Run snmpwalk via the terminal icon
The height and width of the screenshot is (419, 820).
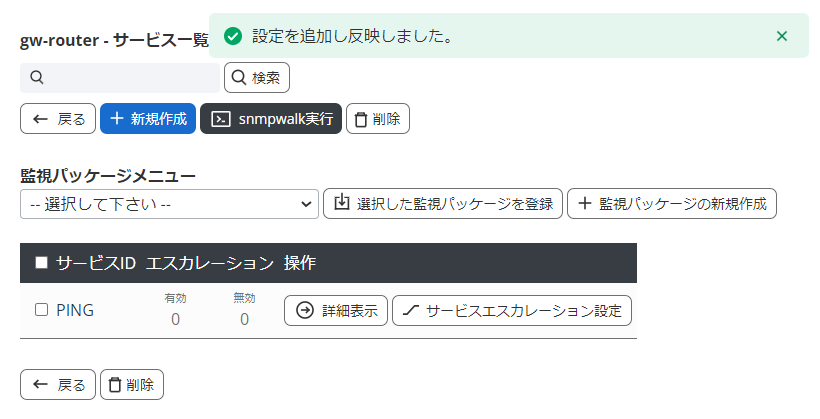tap(222, 118)
